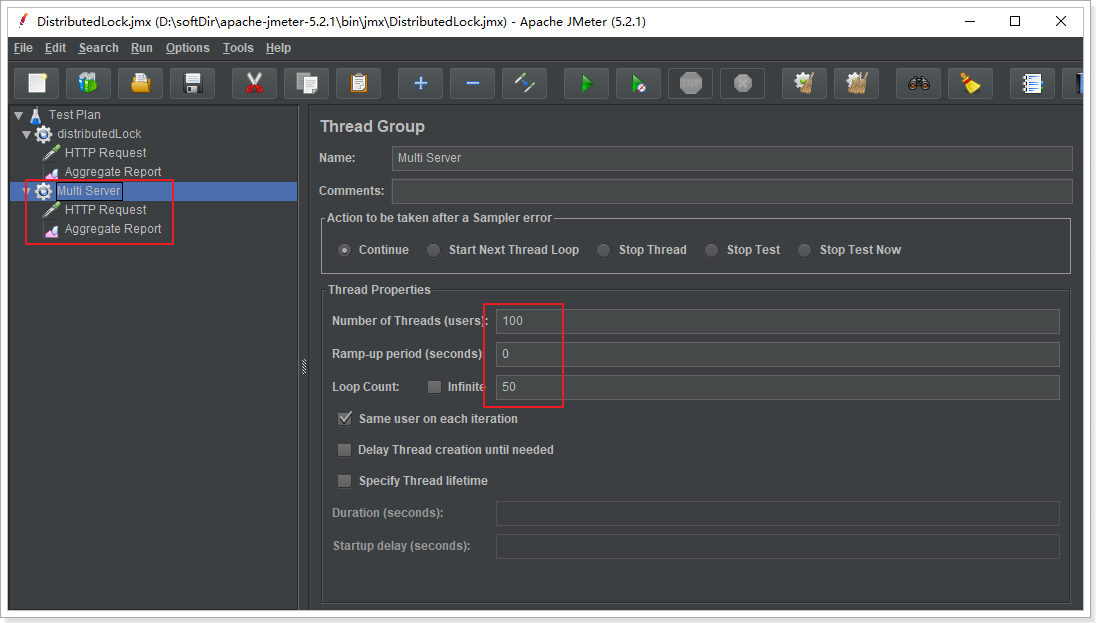Open the Templates icon in toolbar

(x=88, y=83)
